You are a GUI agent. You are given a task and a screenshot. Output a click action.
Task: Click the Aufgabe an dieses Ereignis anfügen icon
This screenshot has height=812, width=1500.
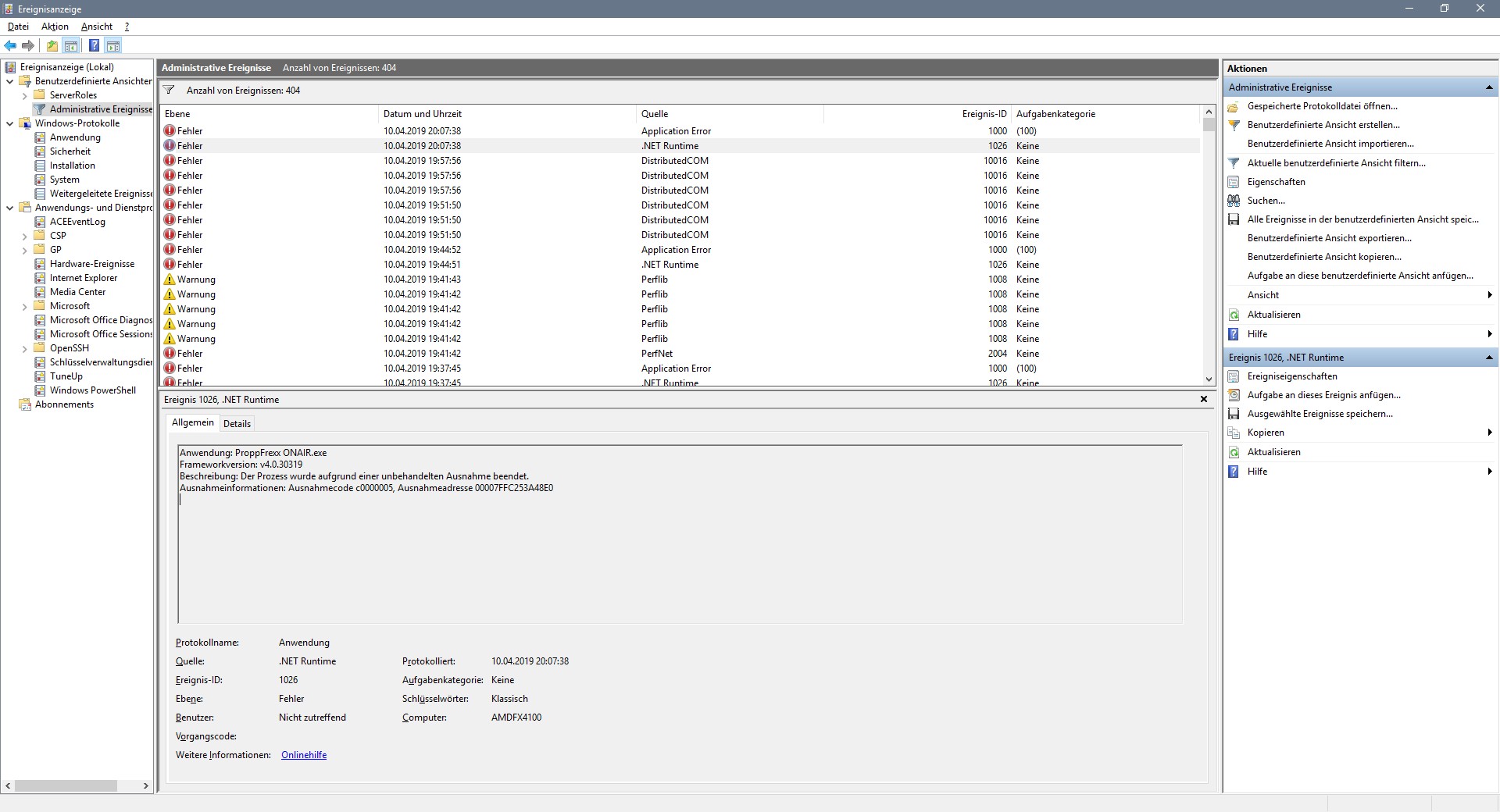point(1234,395)
